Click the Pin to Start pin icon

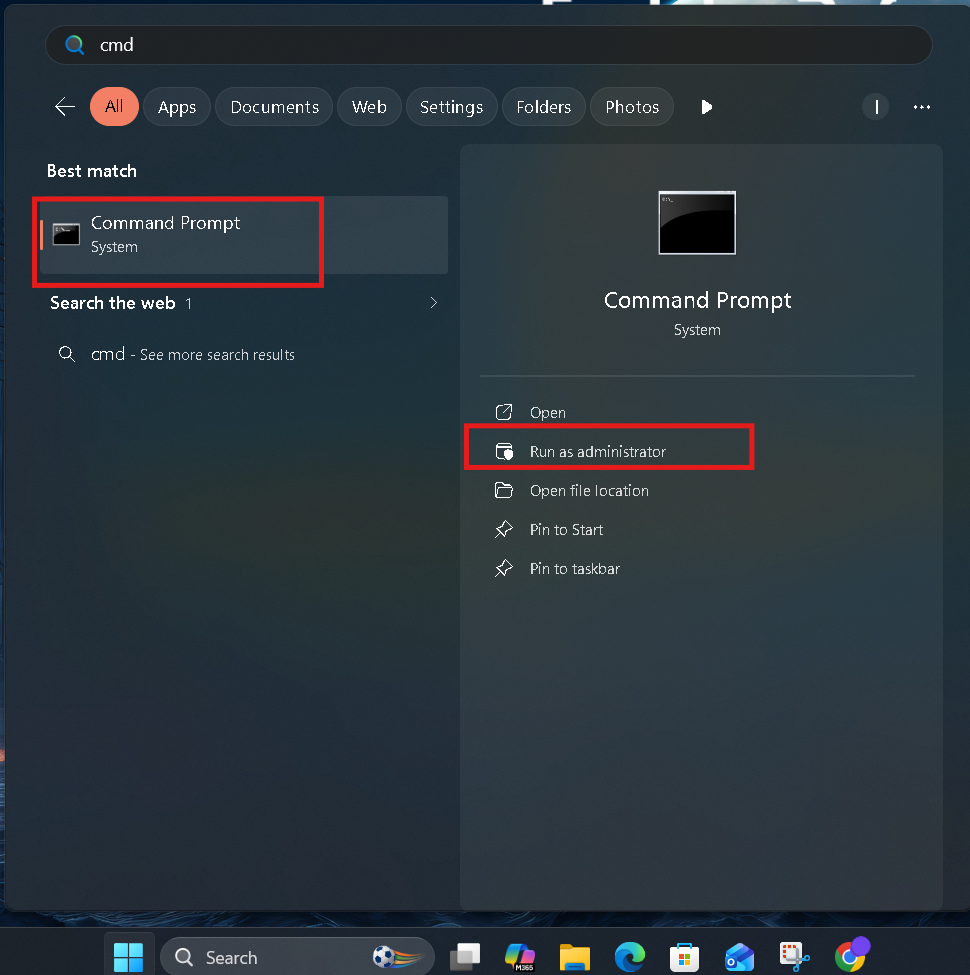point(504,530)
